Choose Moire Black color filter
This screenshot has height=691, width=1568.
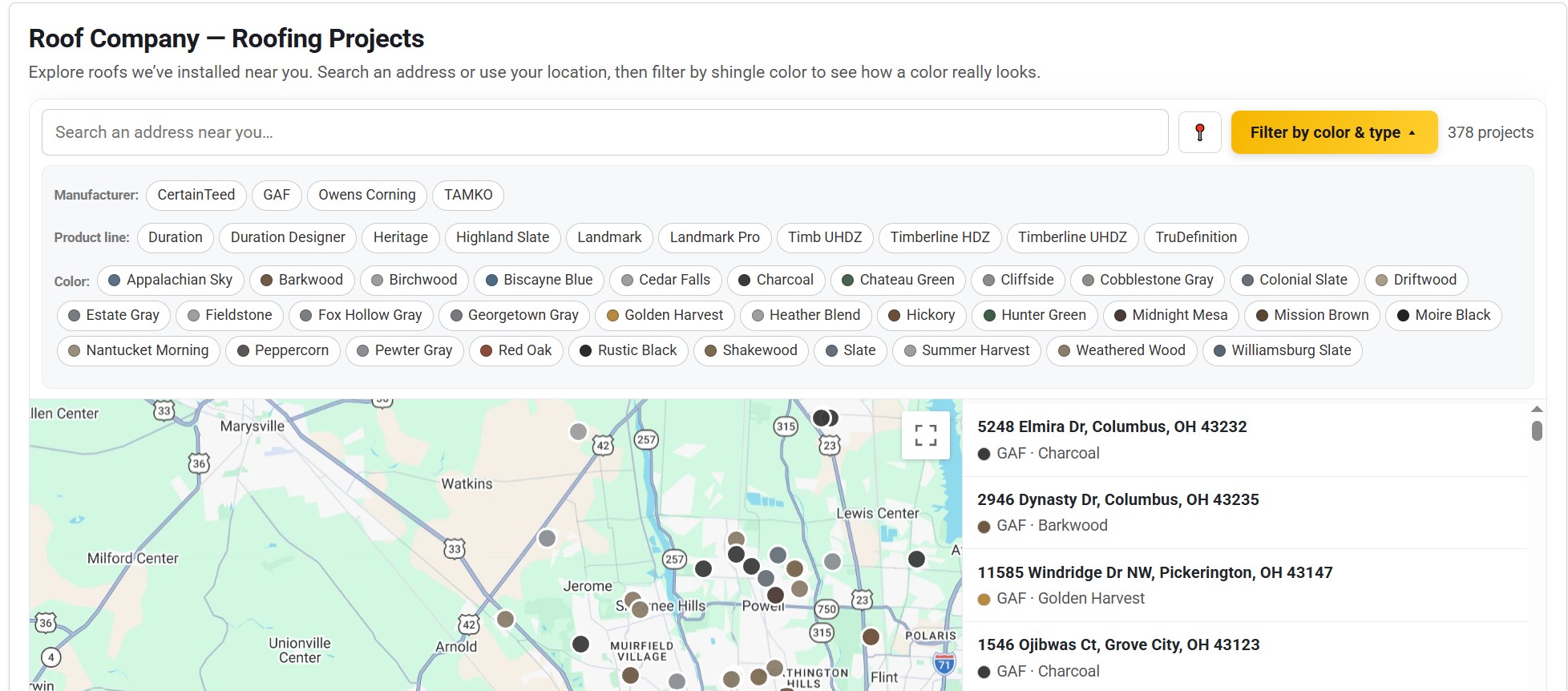tap(1444, 315)
